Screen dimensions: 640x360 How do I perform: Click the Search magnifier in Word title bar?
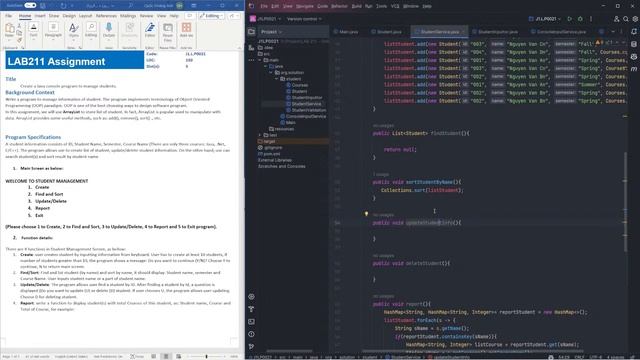click(x=131, y=6)
